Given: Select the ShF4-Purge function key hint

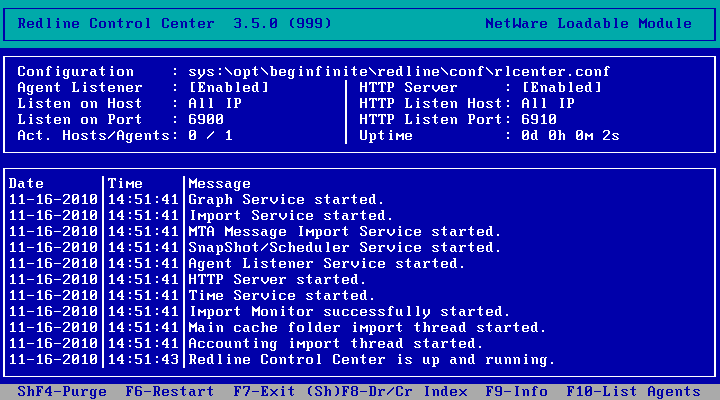Looking at the screenshot, I should point(62,392).
